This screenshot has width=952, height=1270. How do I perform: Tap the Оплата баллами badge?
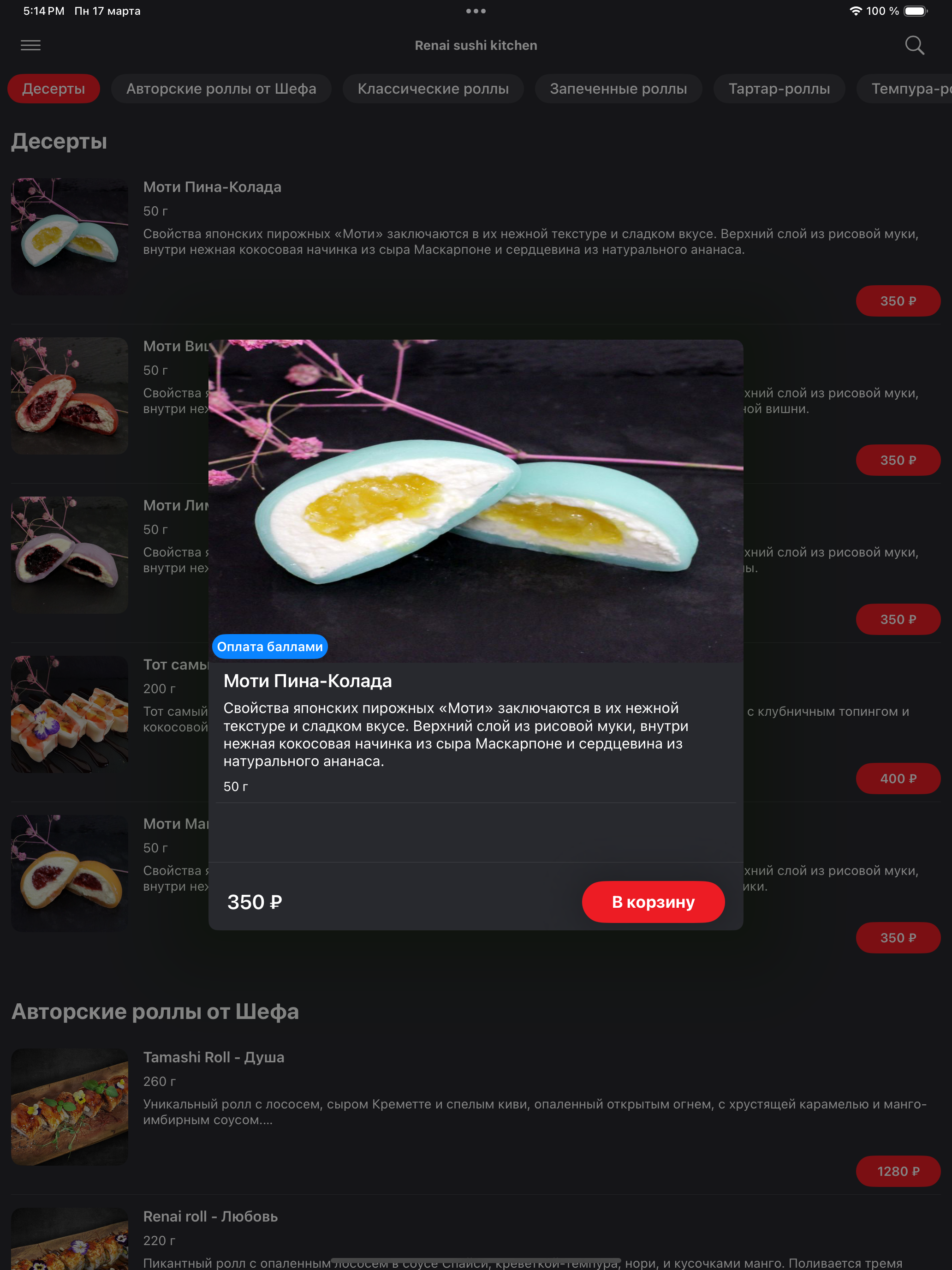click(x=270, y=647)
